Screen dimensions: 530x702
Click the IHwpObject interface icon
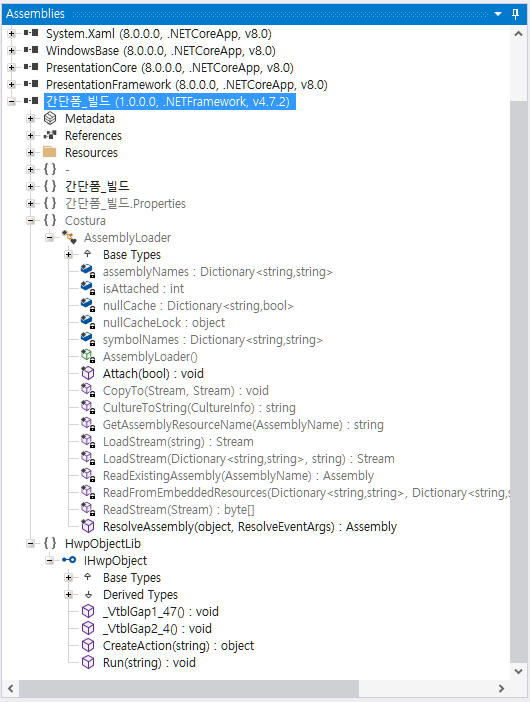click(x=69, y=560)
